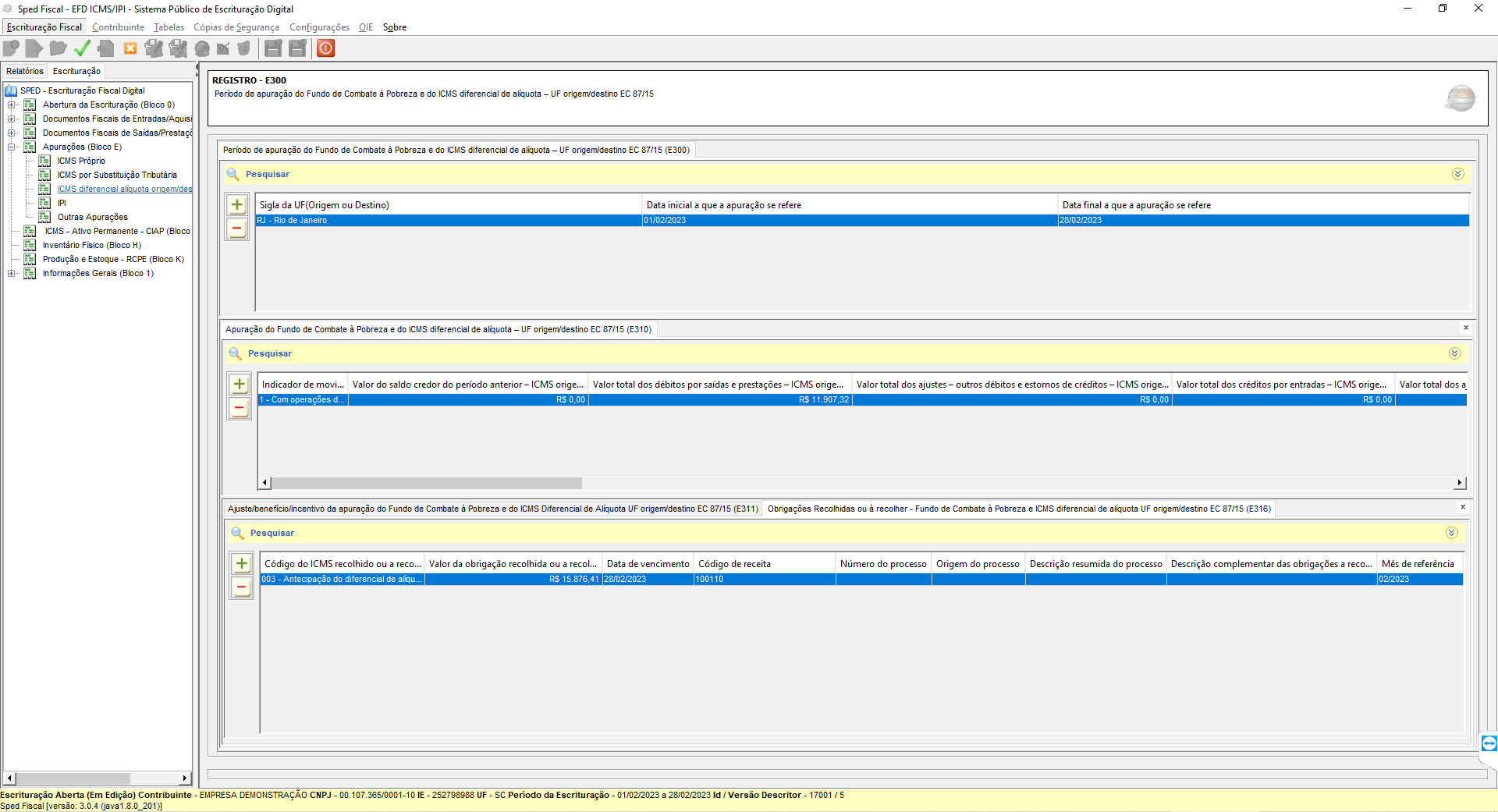This screenshot has height=812, width=1498.
Task: Click the first floppy disk save icon
Action: pos(273,48)
